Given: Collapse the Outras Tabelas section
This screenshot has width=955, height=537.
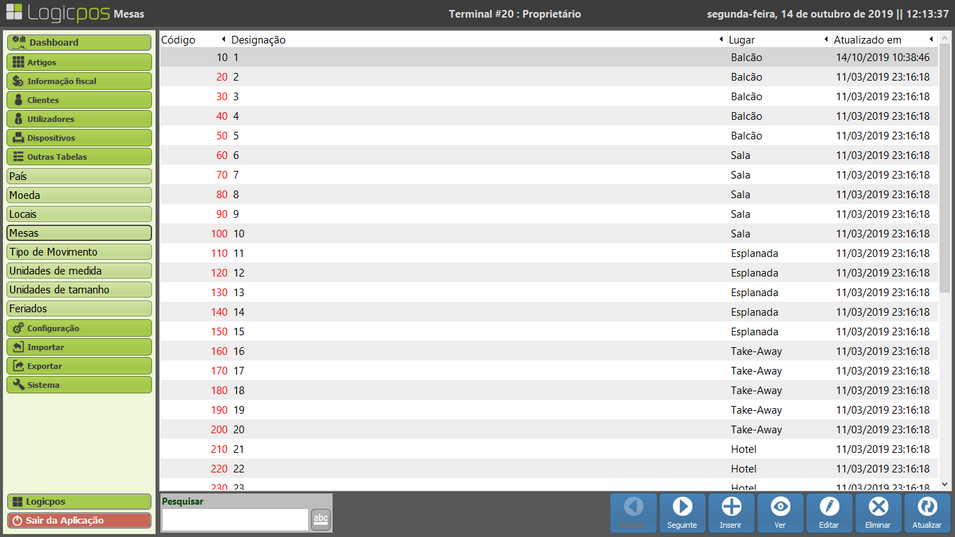Looking at the screenshot, I should pos(79,157).
